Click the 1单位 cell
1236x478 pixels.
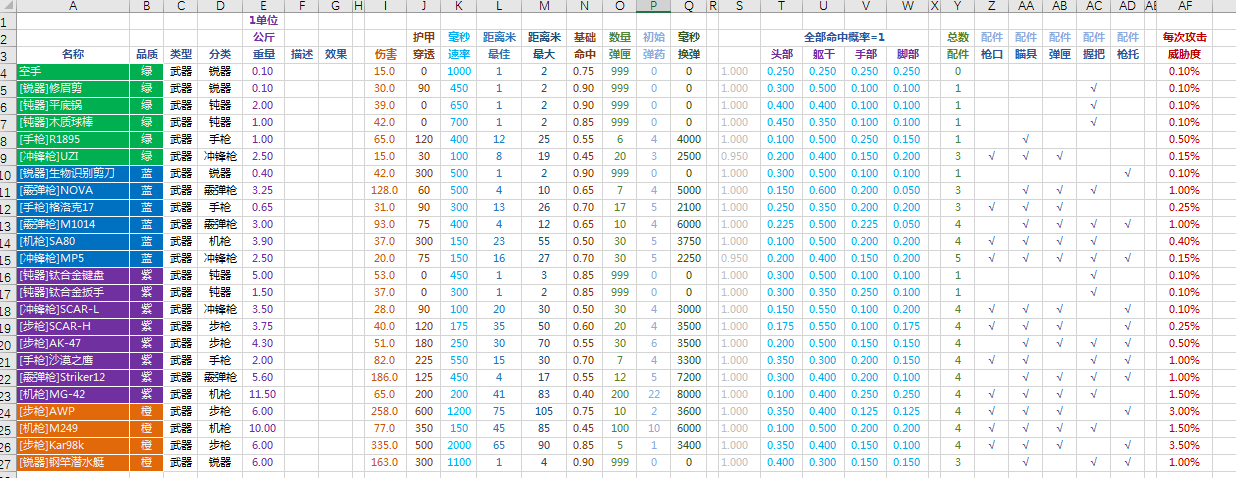[x=264, y=20]
